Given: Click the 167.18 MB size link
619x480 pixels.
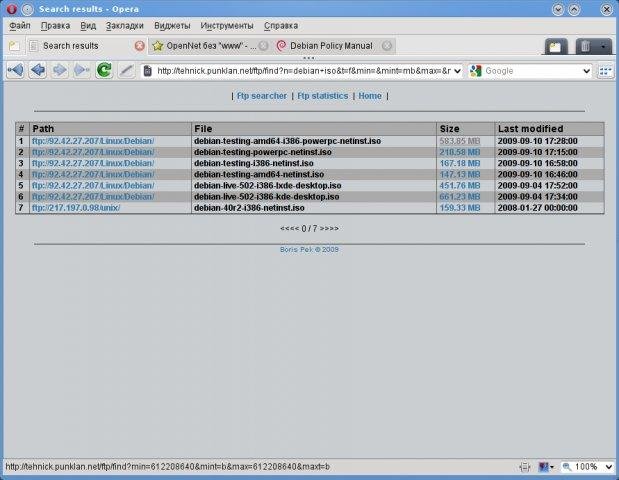Looking at the screenshot, I should 460,163.
